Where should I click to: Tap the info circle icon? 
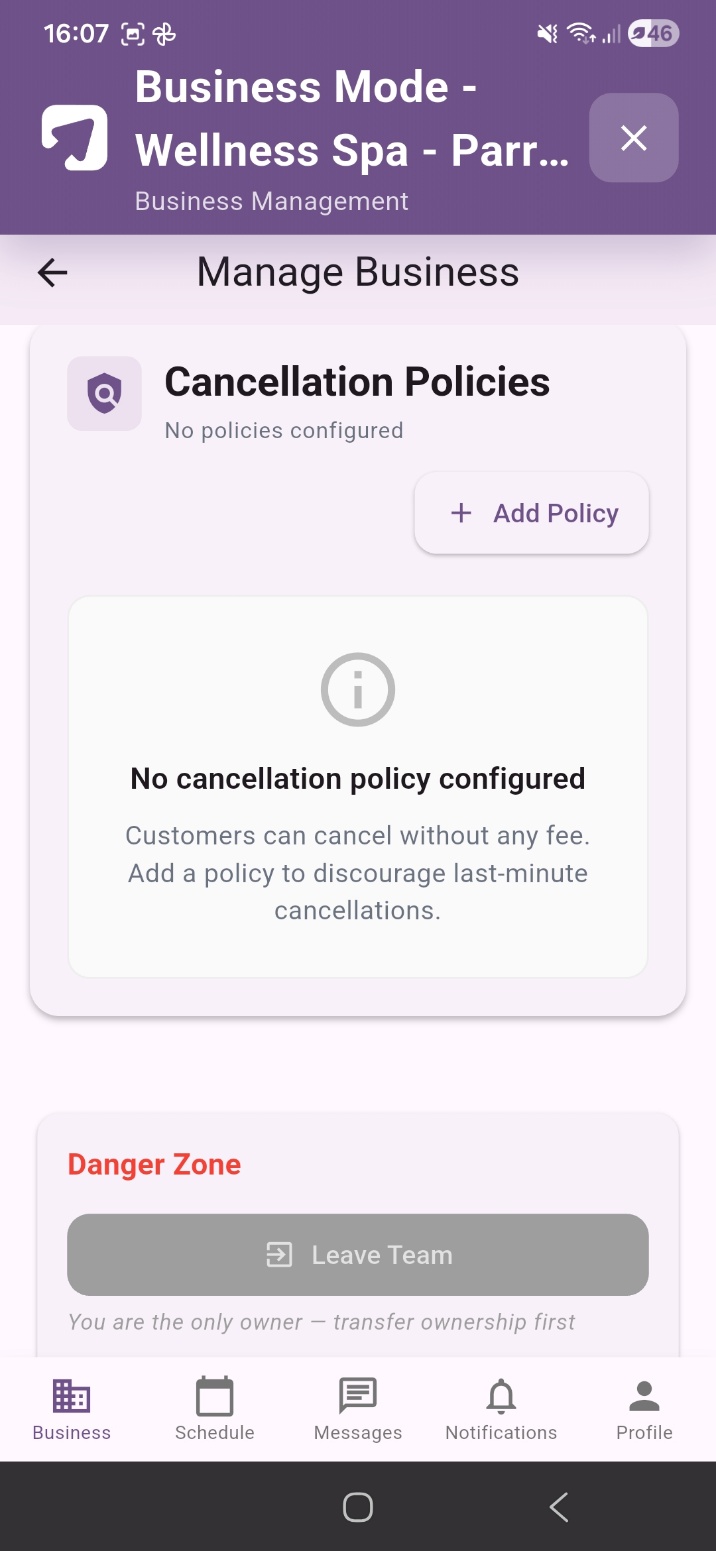[358, 689]
